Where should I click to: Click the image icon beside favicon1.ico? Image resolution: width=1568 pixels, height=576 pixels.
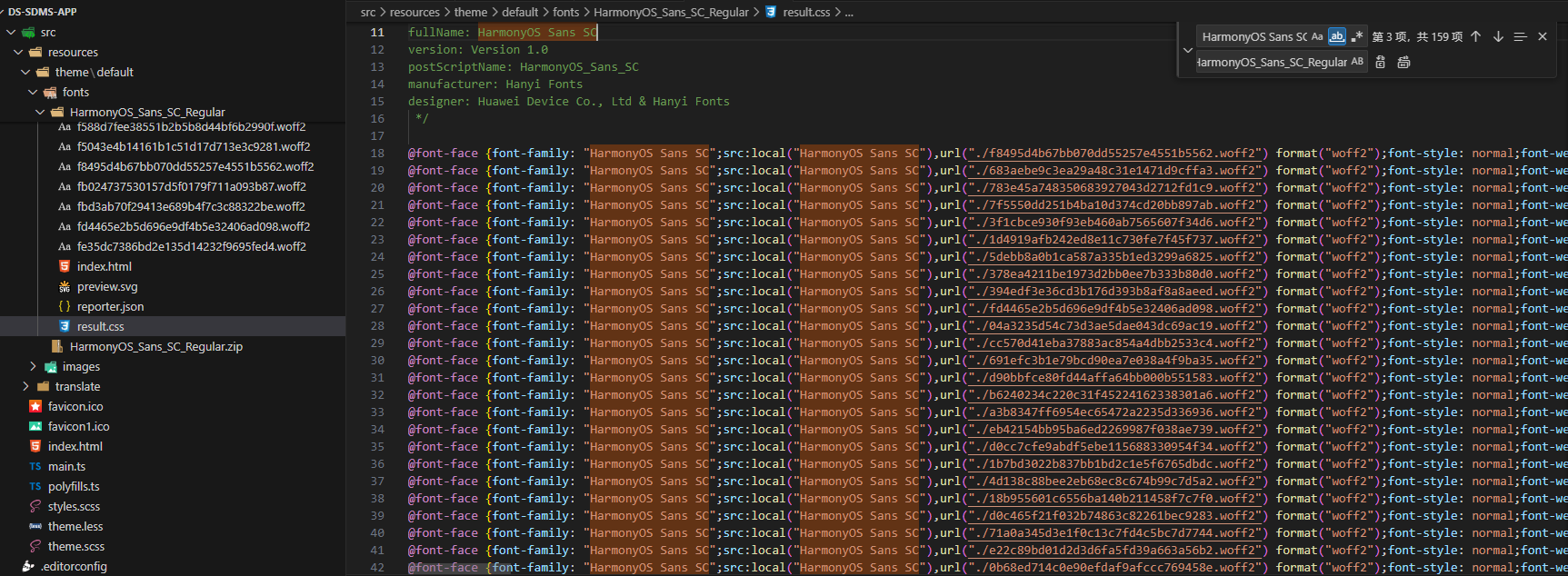tap(35, 426)
